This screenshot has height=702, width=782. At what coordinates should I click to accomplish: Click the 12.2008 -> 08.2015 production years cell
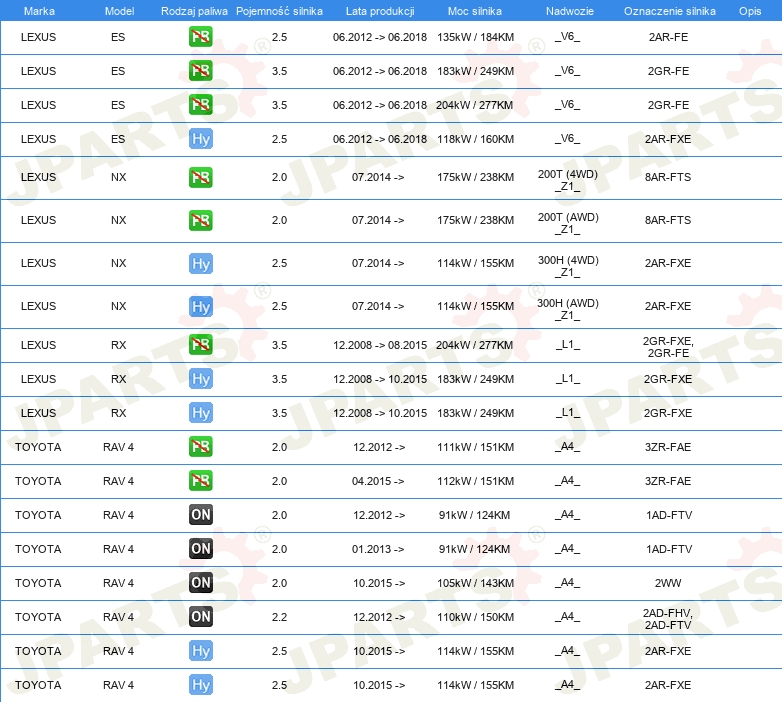tap(380, 345)
